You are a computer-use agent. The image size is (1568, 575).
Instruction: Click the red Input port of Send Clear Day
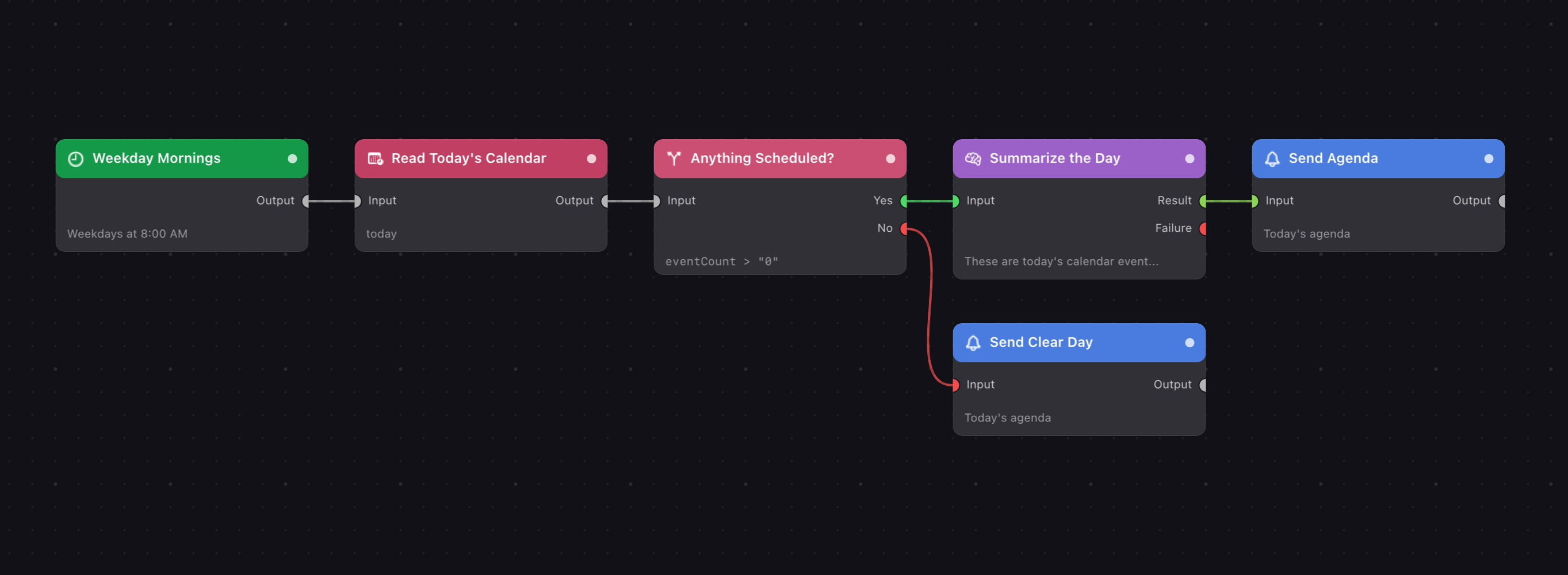point(955,385)
